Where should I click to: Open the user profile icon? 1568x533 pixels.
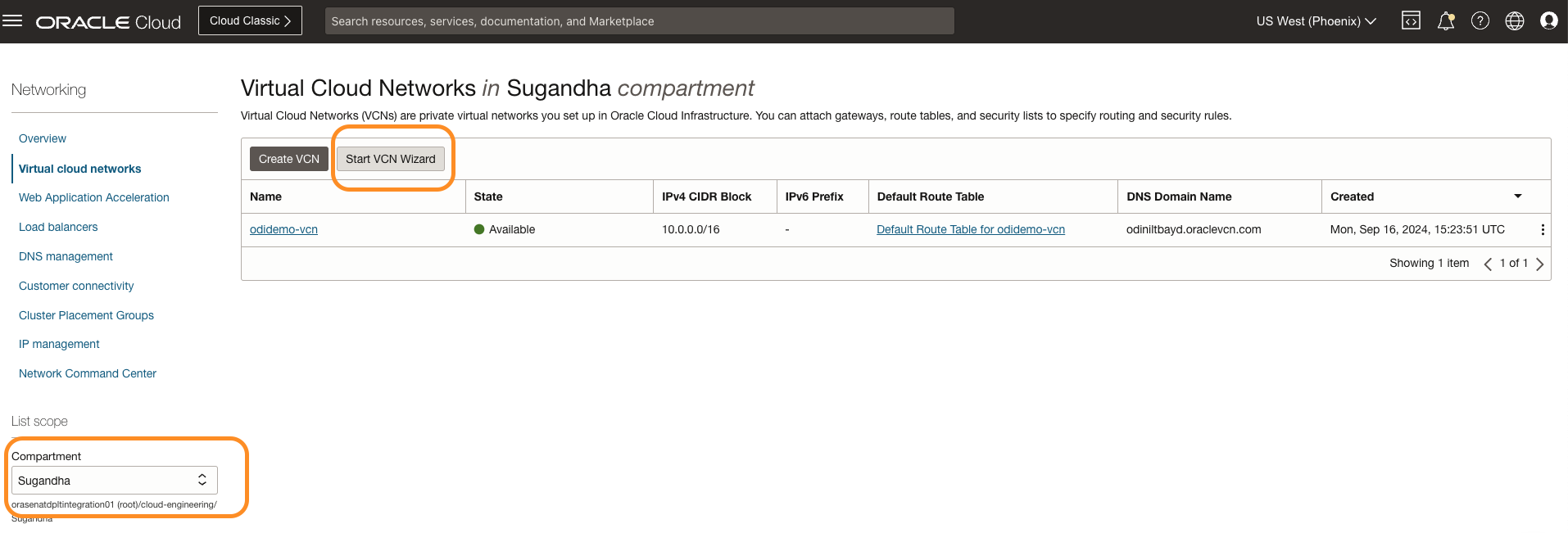pyautogui.click(x=1549, y=20)
